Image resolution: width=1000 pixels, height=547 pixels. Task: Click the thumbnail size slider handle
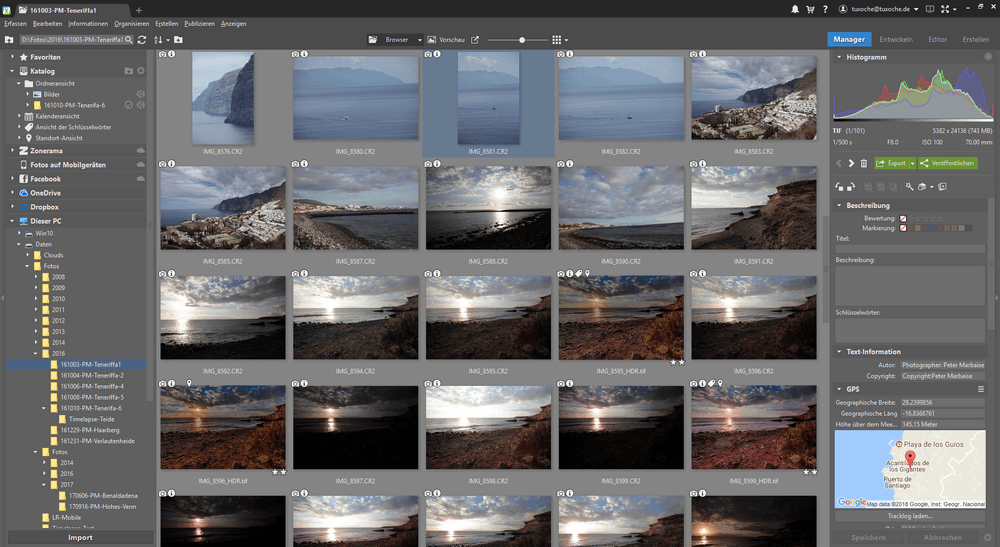[522, 40]
